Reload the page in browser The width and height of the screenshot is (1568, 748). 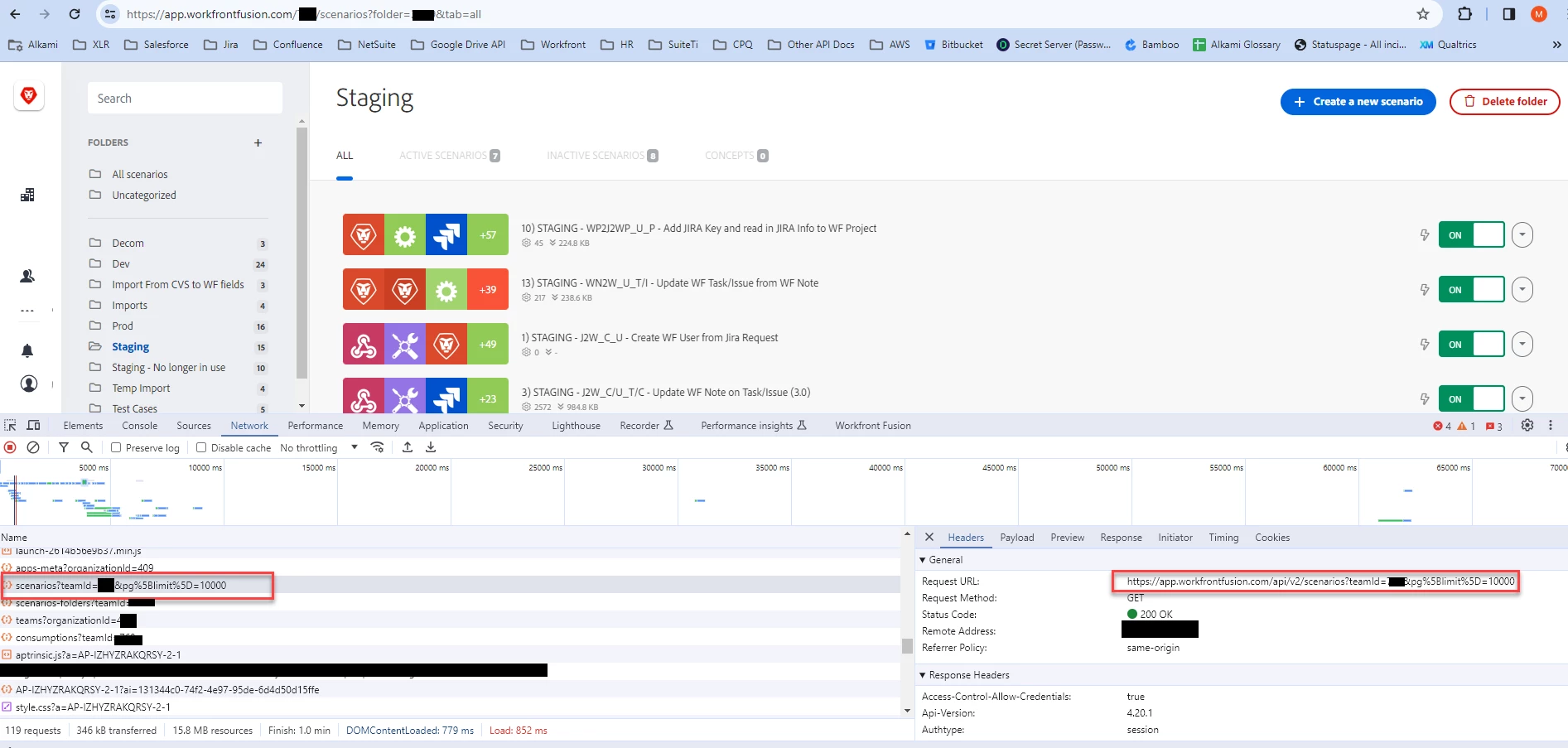point(75,14)
